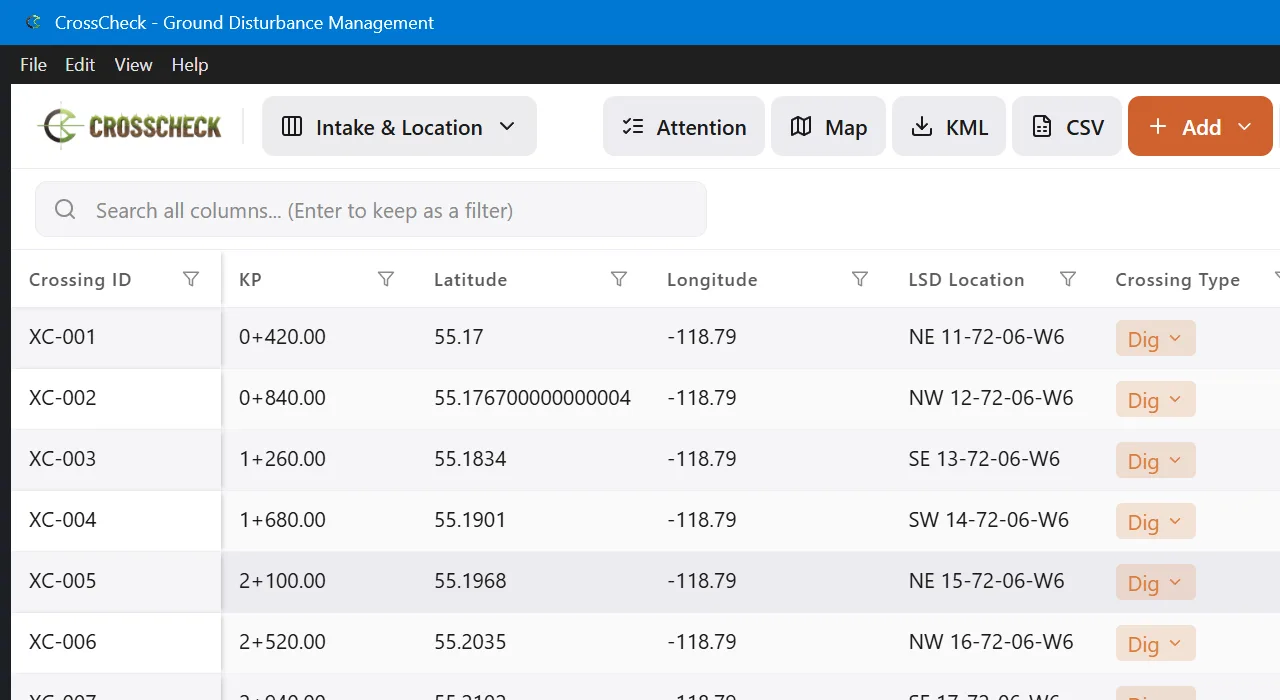Sort by Crossing ID column header
This screenshot has height=700, width=1280.
pyautogui.click(x=80, y=279)
